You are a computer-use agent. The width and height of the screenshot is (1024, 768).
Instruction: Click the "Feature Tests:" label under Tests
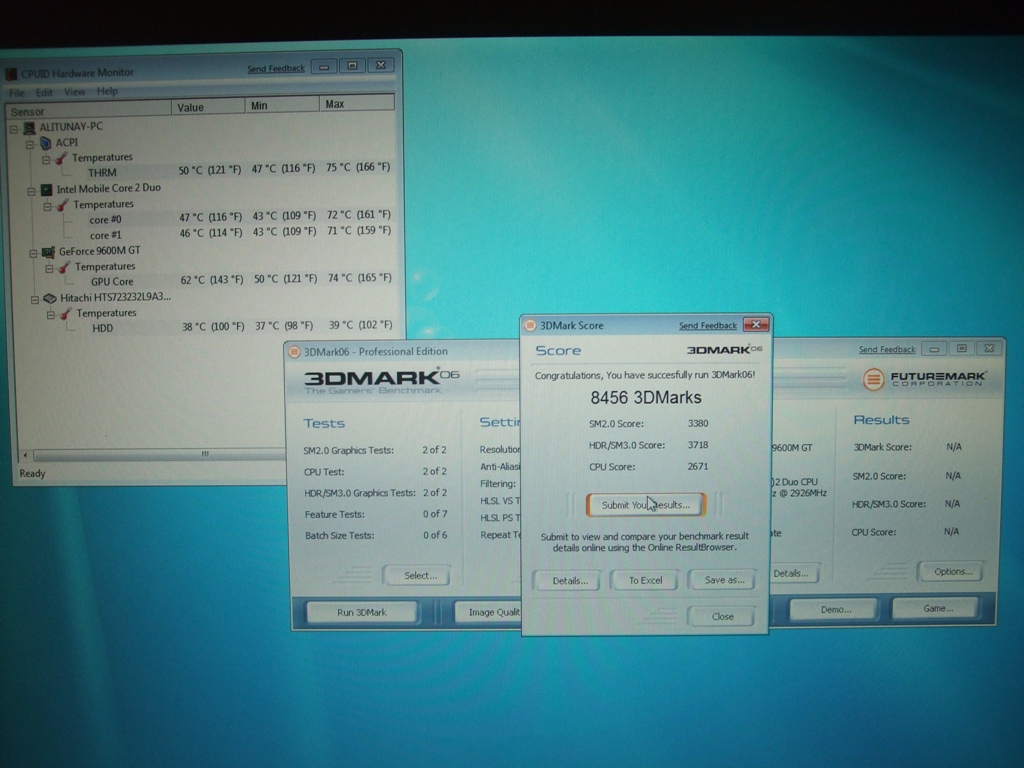(334, 515)
